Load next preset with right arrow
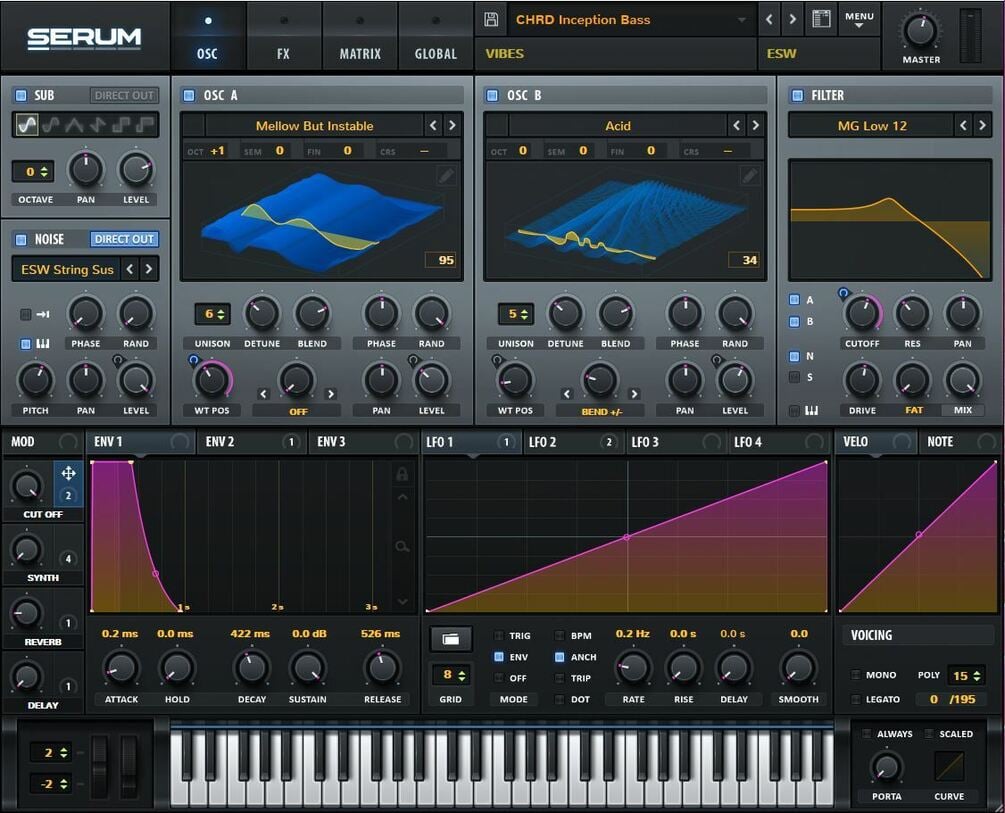 click(793, 19)
